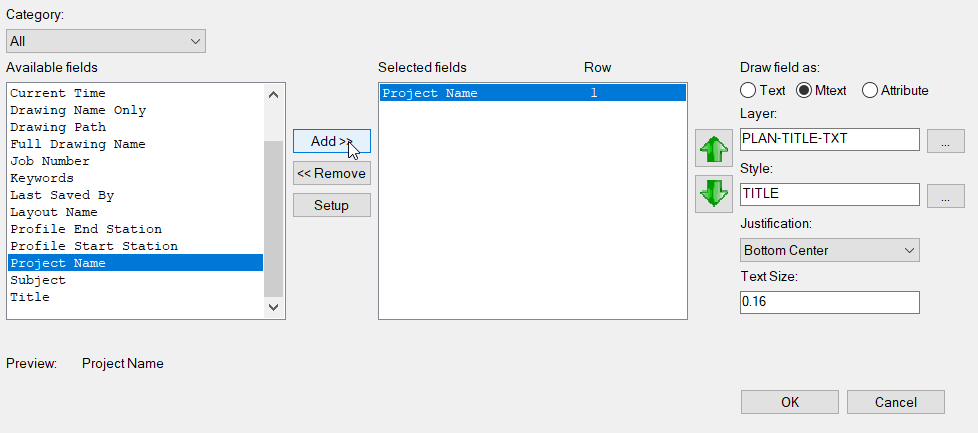Select Profile Start Station field

coord(136,246)
